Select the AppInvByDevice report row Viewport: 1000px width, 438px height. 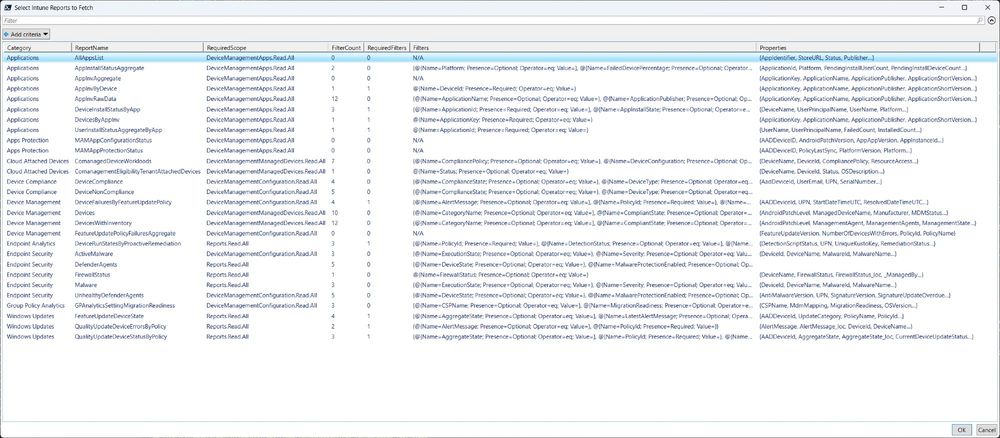[499, 89]
